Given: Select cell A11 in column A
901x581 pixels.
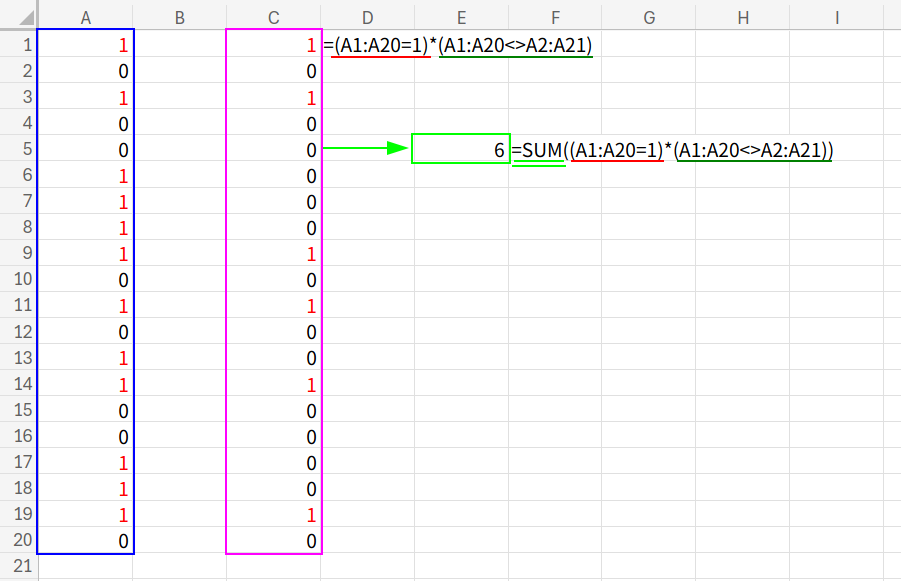Looking at the screenshot, I should tap(85, 306).
